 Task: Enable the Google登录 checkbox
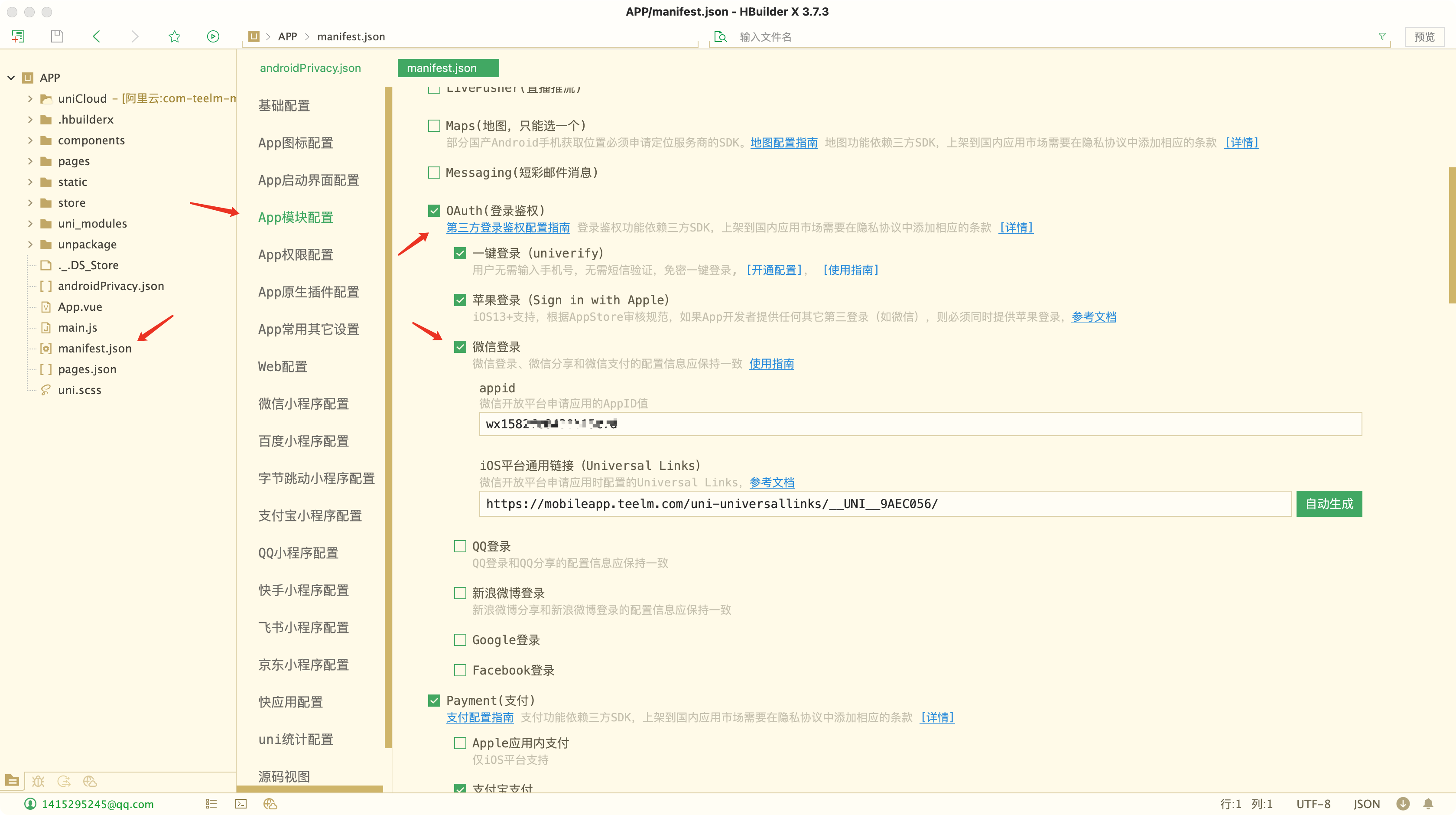(460, 640)
